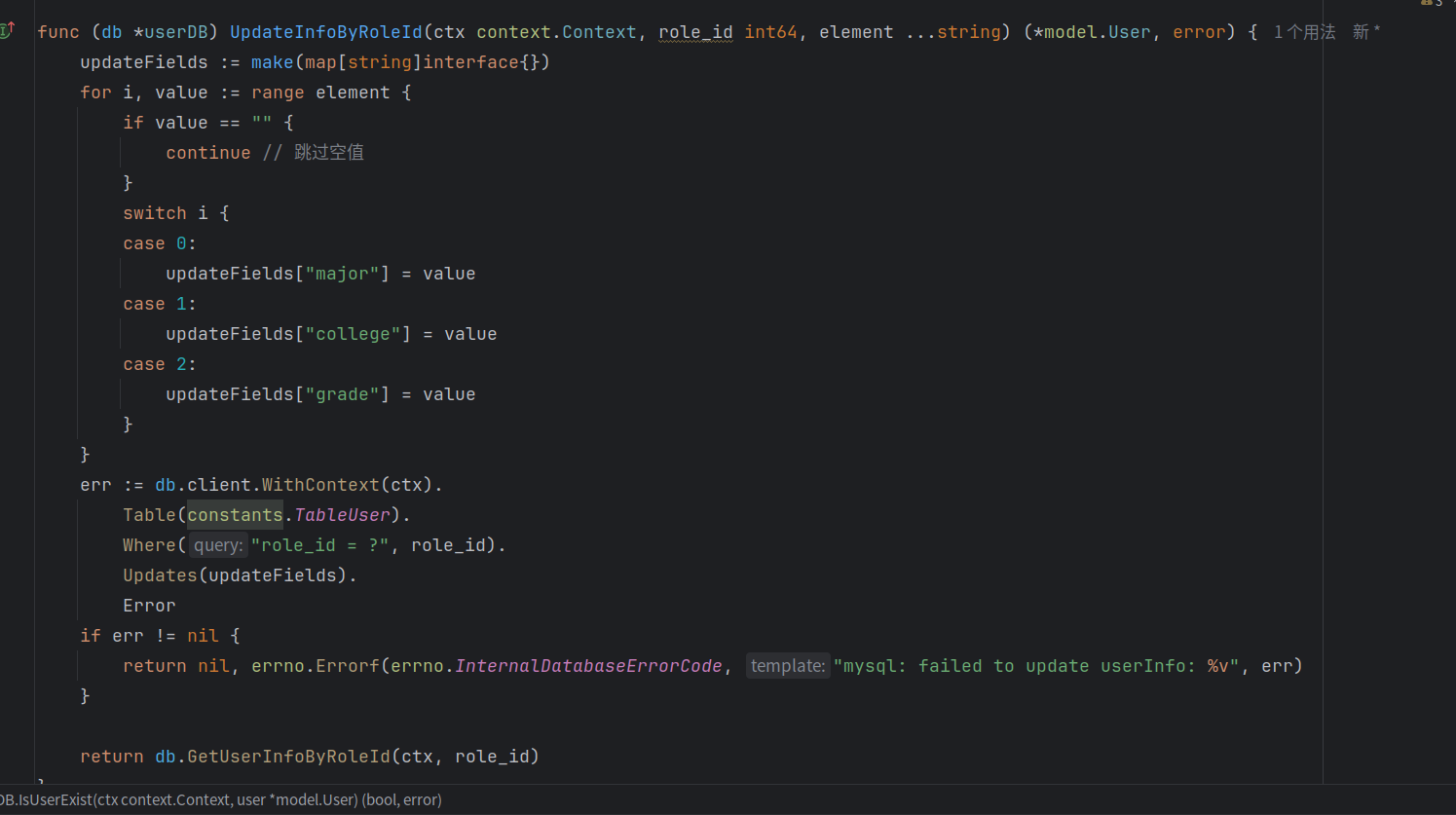Viewport: 1456px width, 815px height.
Task: Click the TableUser constant
Action: click(342, 515)
